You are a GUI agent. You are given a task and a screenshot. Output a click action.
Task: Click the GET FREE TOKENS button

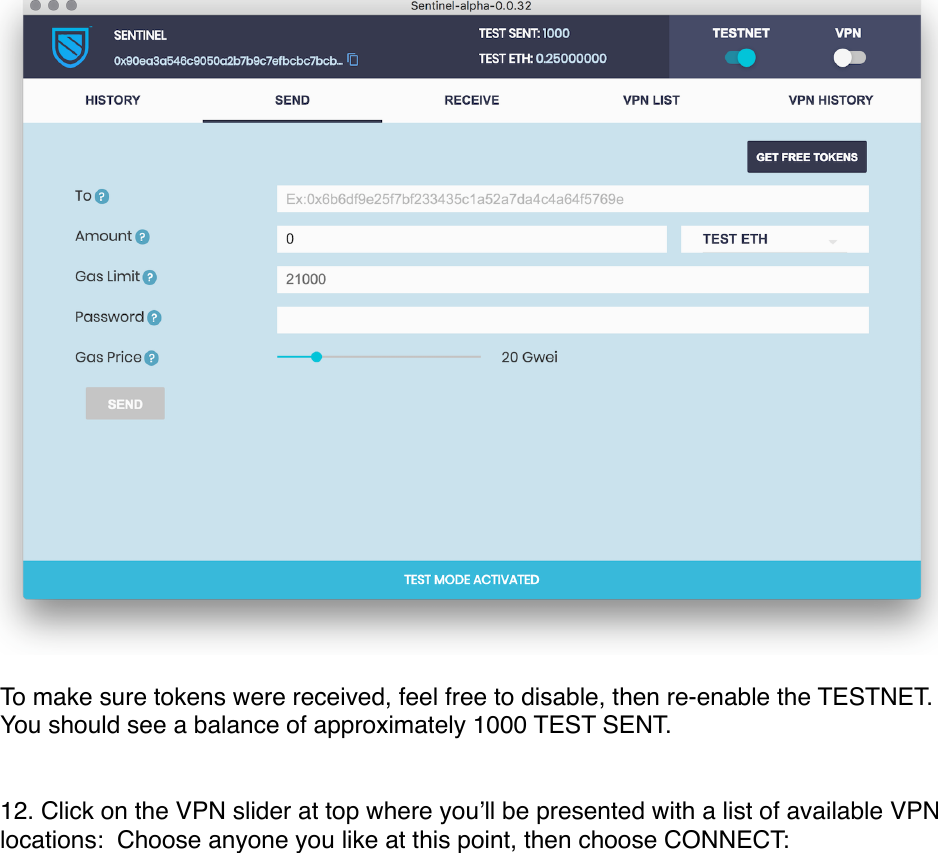806,157
